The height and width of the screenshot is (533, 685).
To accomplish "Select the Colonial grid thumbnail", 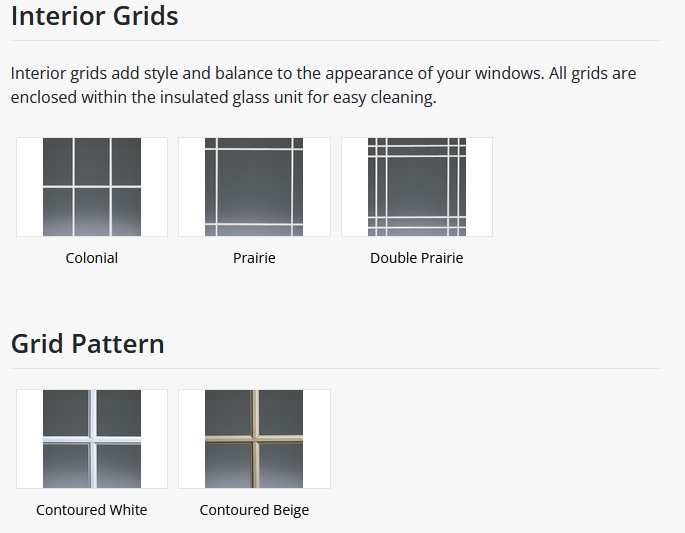I will tap(92, 187).
